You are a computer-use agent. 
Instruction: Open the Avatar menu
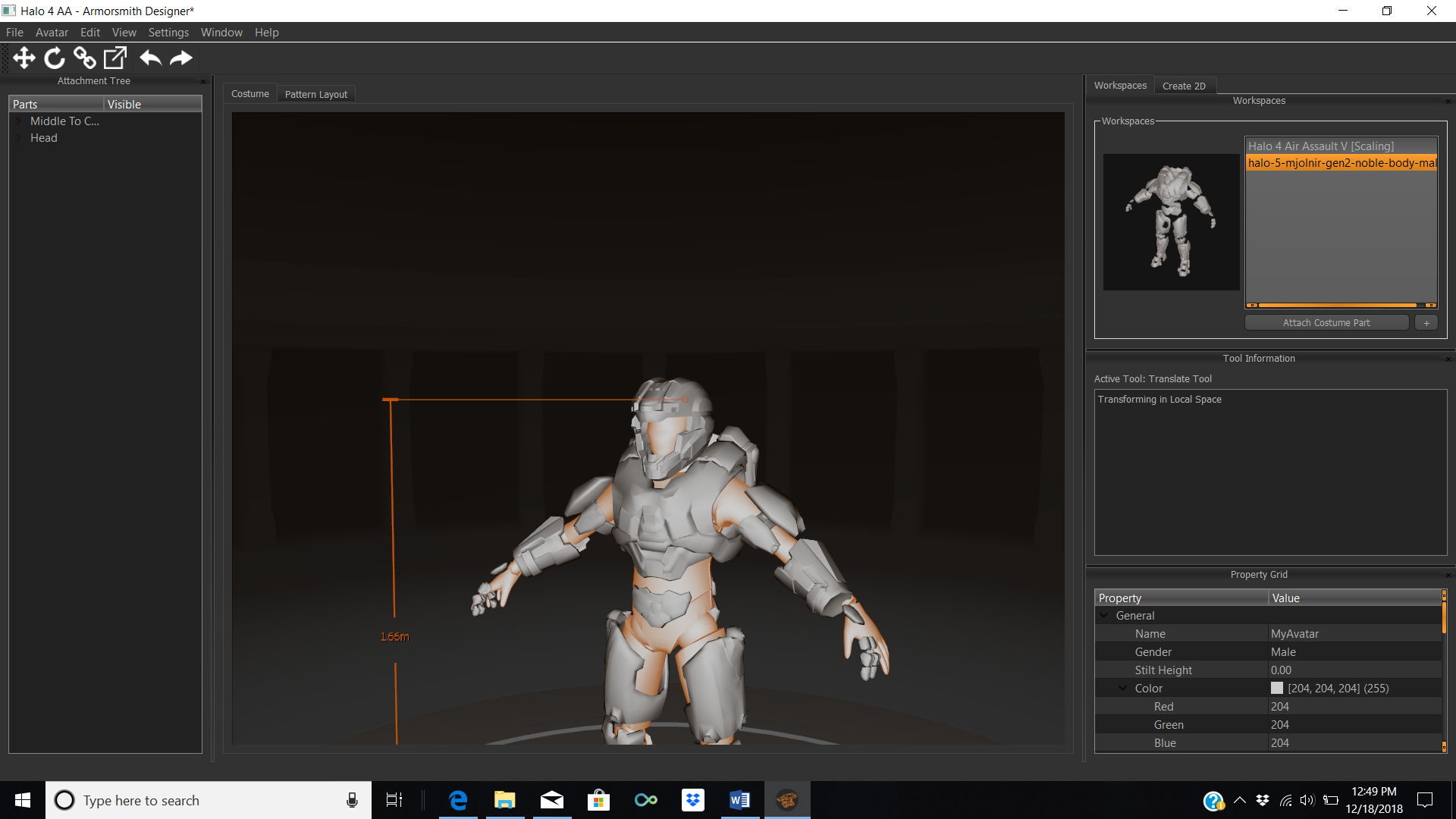52,33
